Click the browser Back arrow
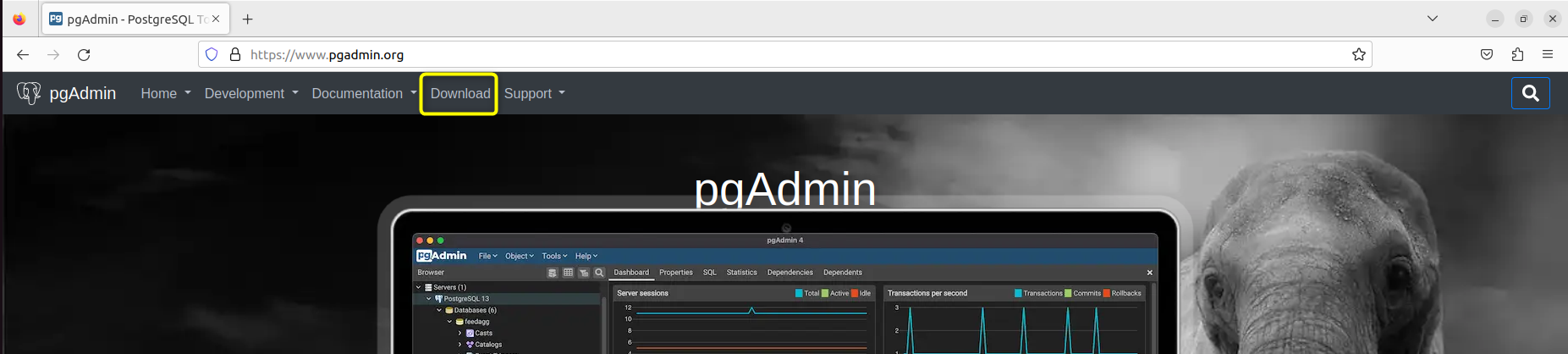The height and width of the screenshot is (354, 1568). coord(23,54)
